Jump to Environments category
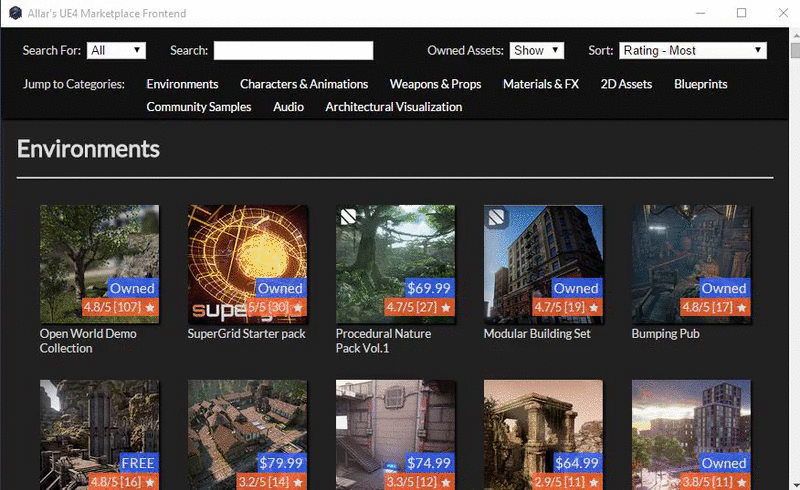800x490 pixels. pyautogui.click(x=182, y=84)
